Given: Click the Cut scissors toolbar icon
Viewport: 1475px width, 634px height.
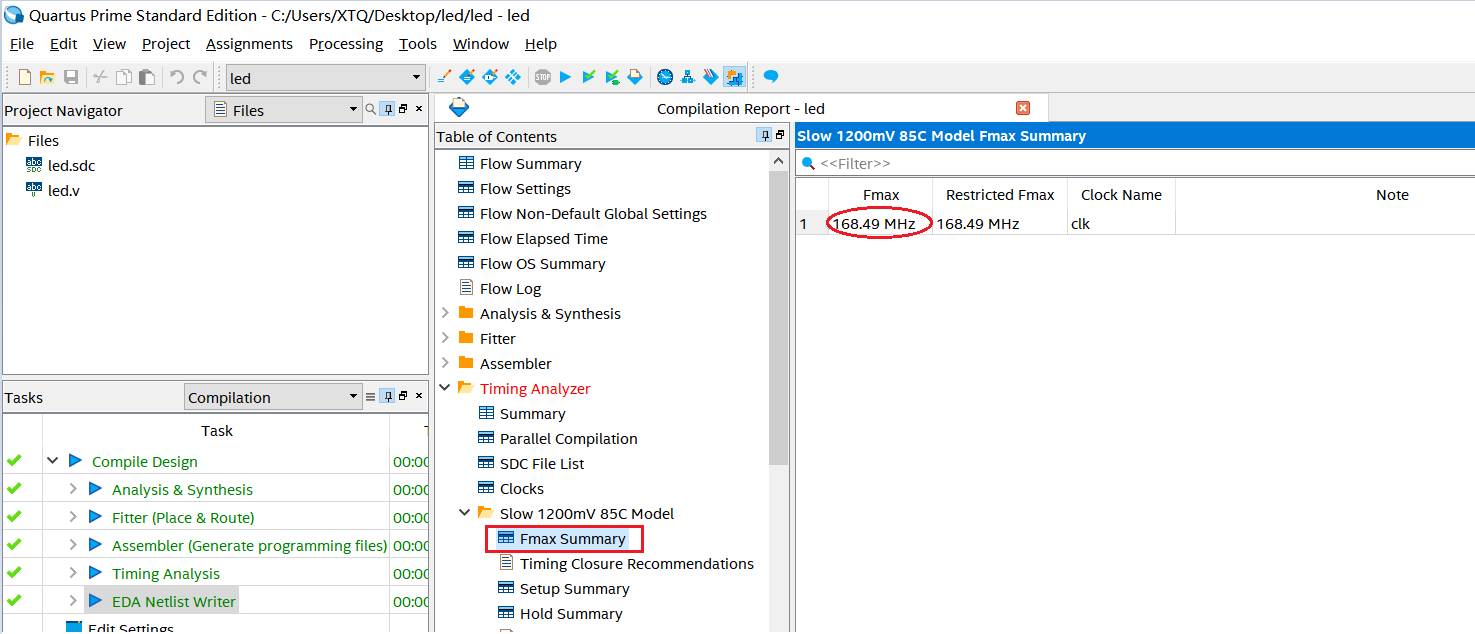Looking at the screenshot, I should pyautogui.click(x=100, y=77).
